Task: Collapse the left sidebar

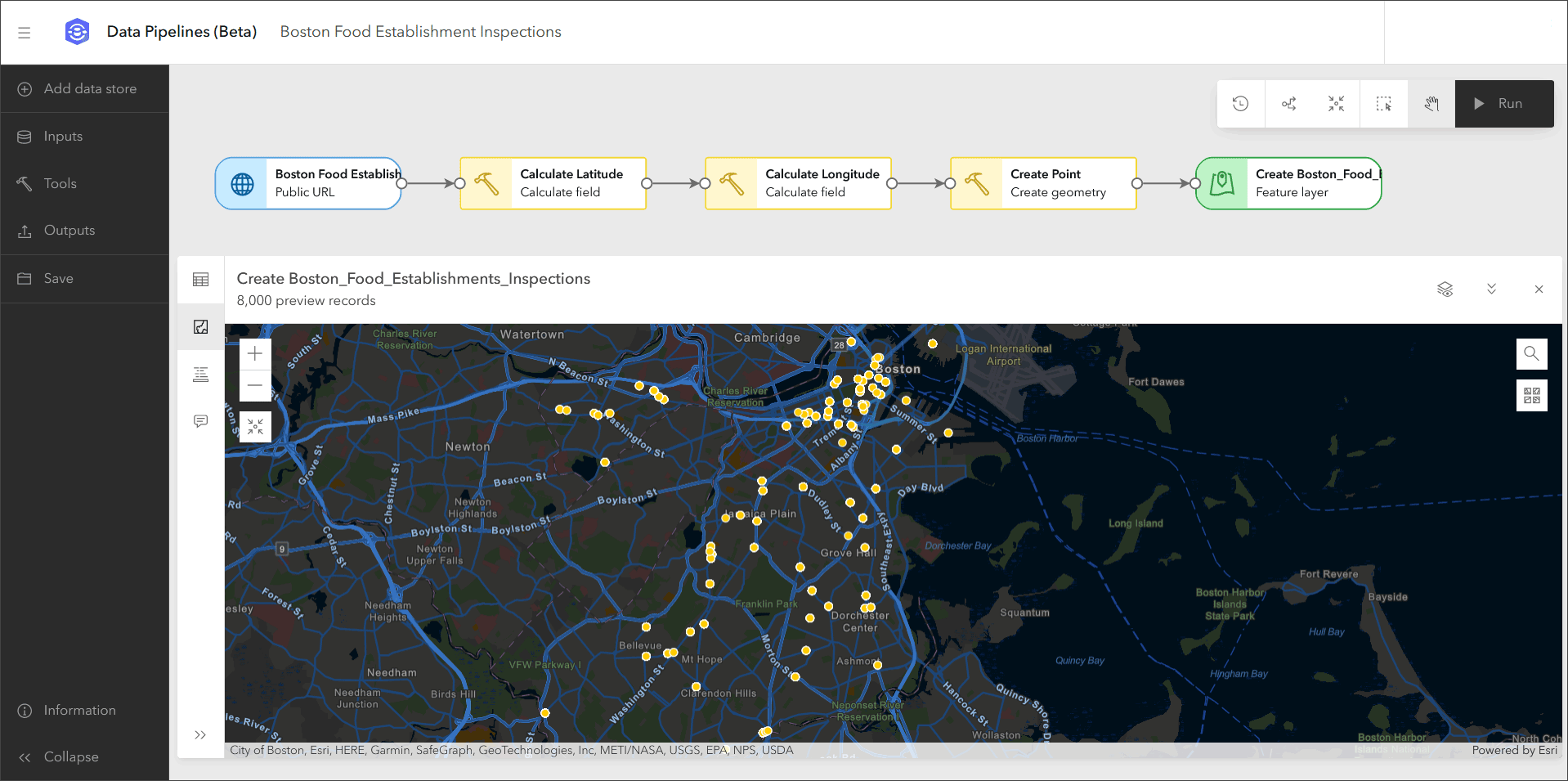Action: click(x=70, y=757)
